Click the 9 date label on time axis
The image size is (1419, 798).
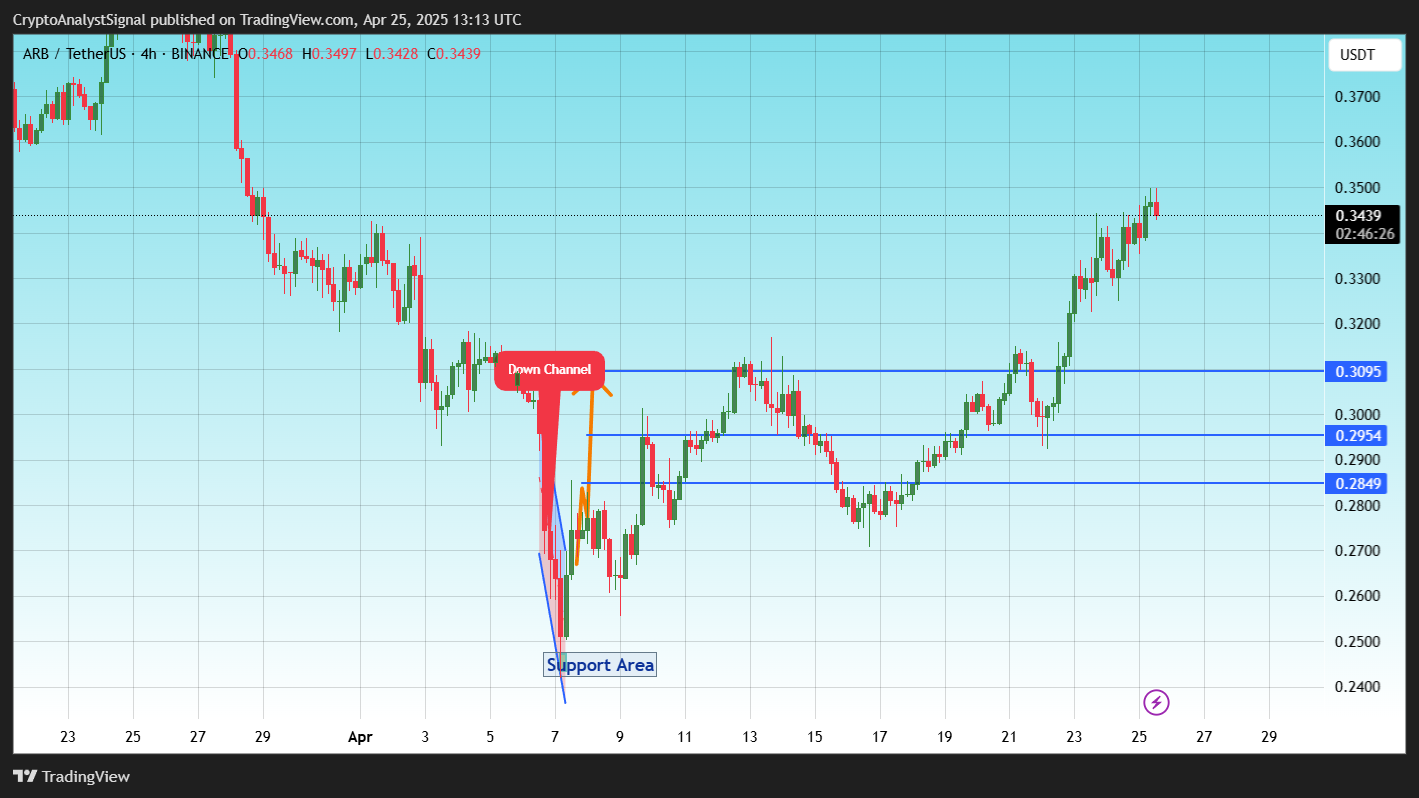(x=620, y=737)
